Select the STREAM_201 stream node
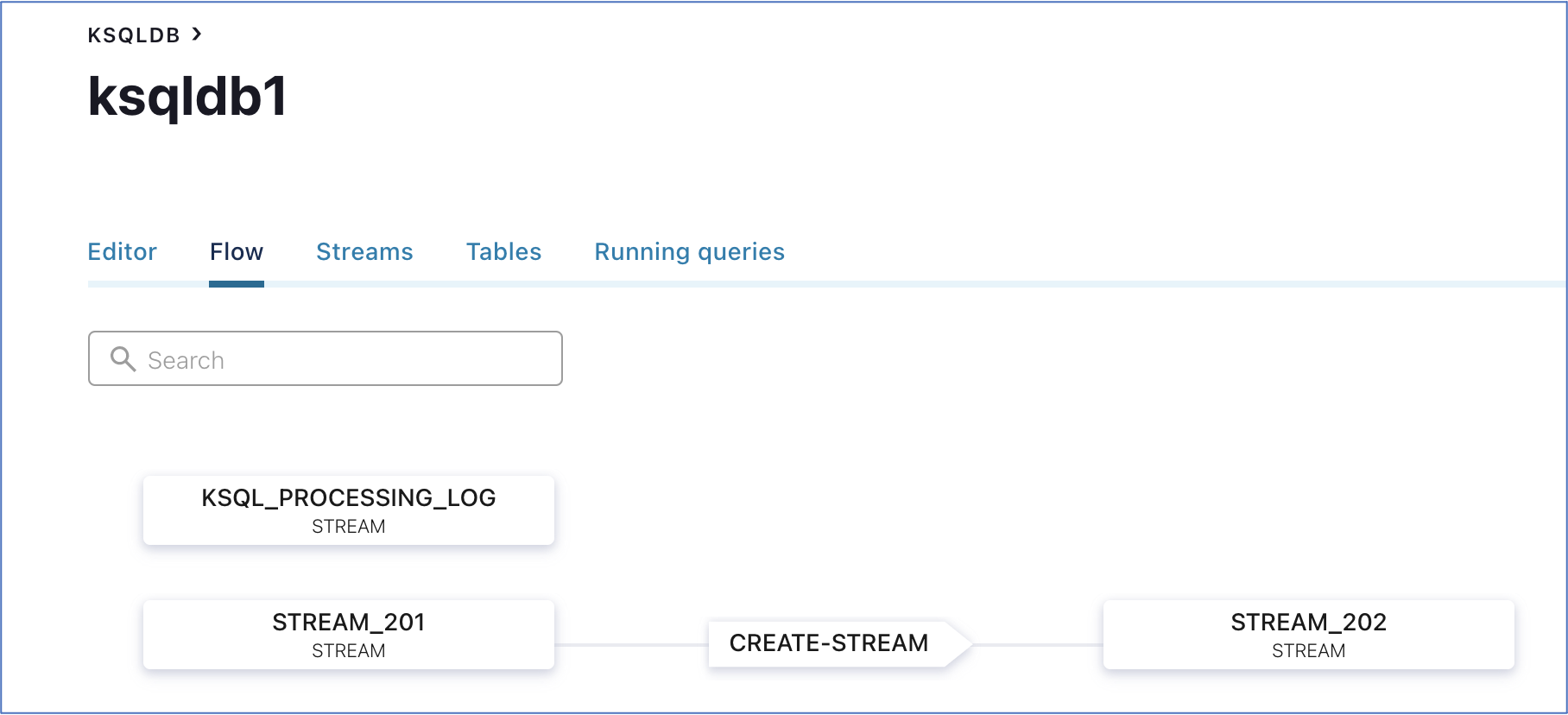This screenshot has height=715, width=1568. click(349, 635)
